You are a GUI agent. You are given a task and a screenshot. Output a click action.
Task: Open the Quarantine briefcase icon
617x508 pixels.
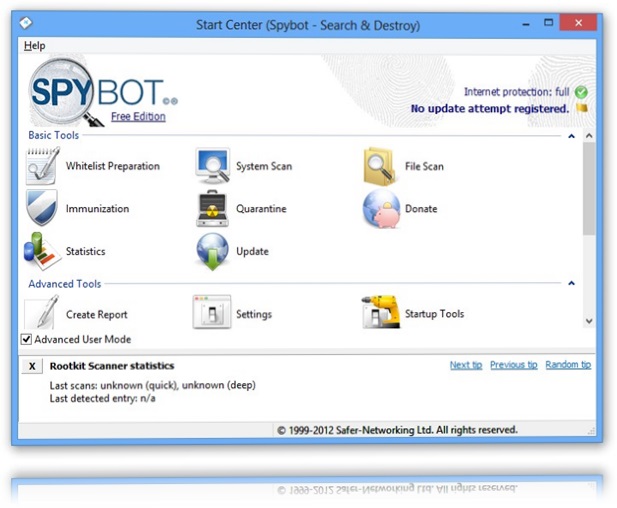[212, 209]
